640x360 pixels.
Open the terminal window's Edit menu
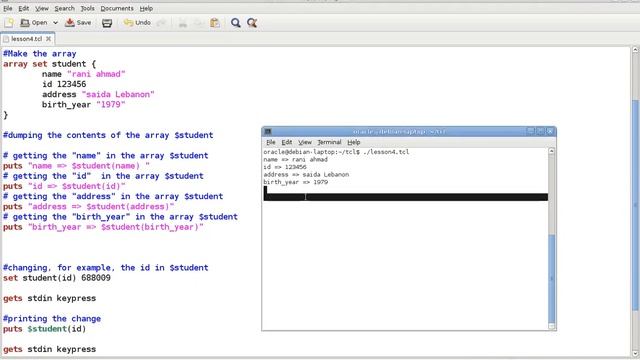[x=287, y=142]
